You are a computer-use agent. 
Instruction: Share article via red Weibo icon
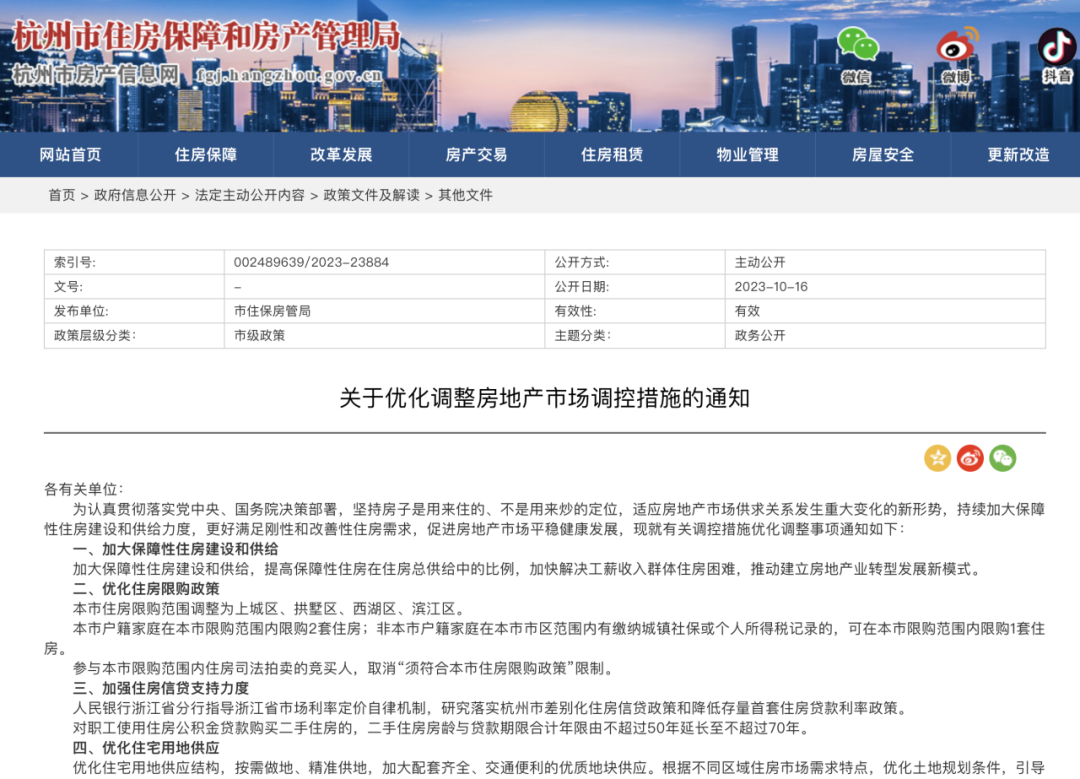click(x=970, y=458)
